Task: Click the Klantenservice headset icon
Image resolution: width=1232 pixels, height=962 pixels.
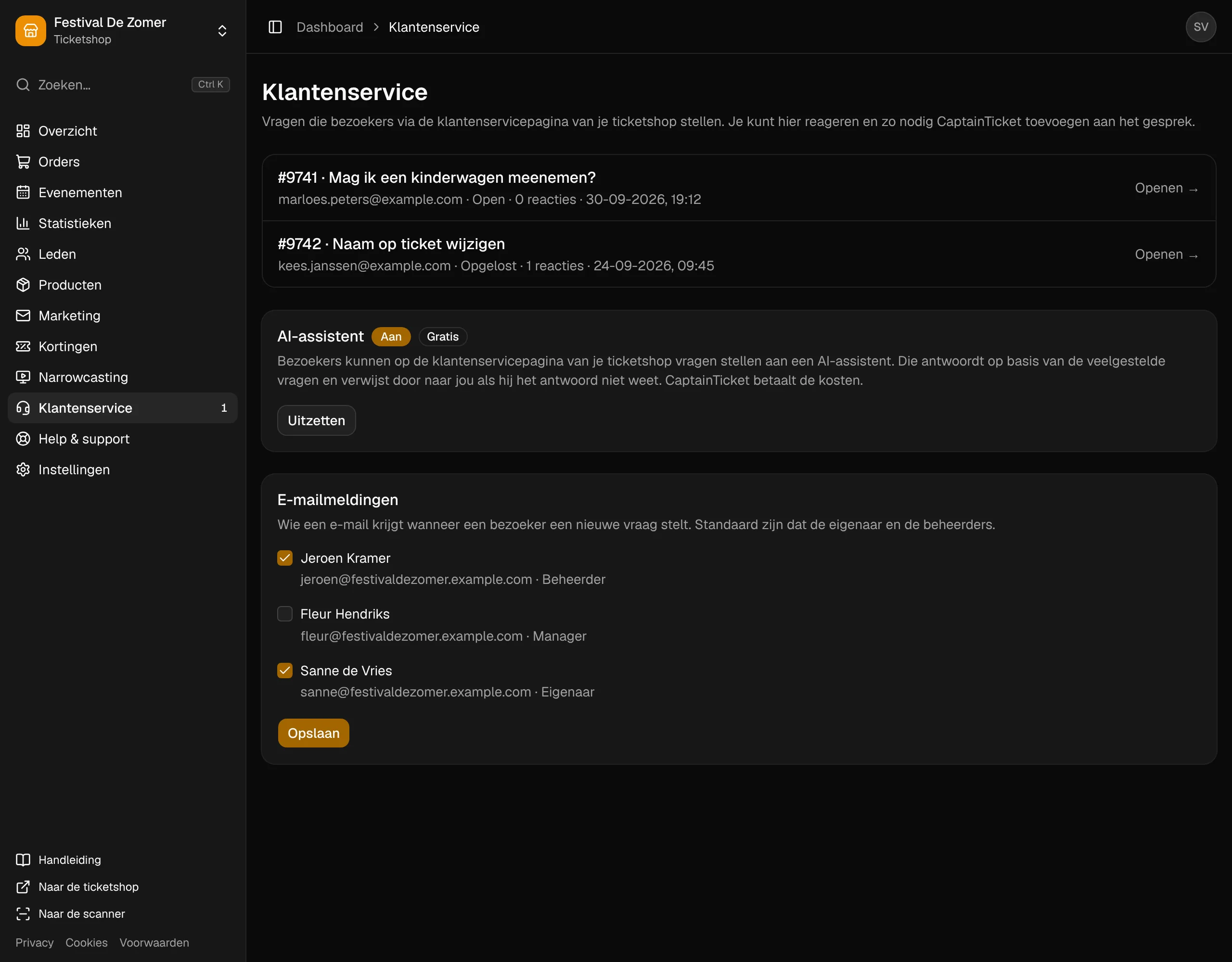Action: point(23,408)
